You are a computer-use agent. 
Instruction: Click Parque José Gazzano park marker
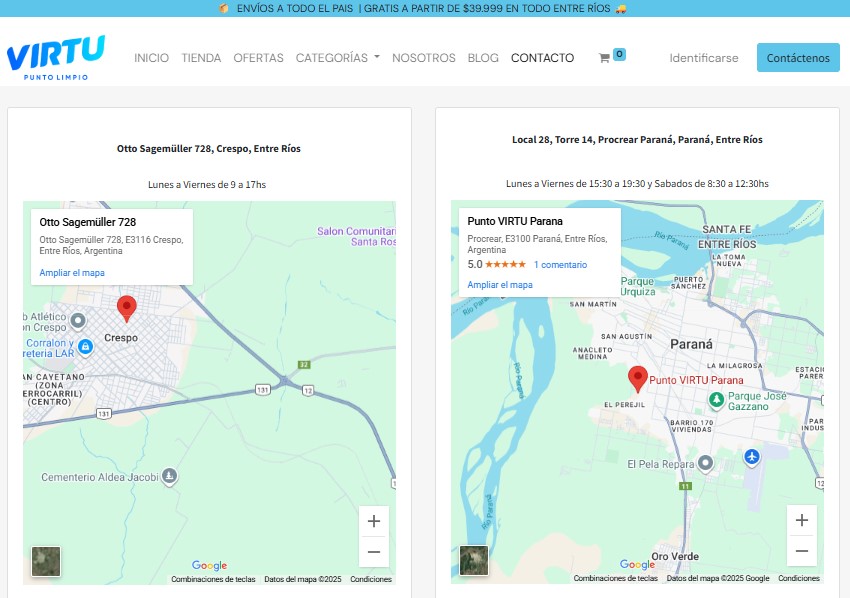point(716,400)
